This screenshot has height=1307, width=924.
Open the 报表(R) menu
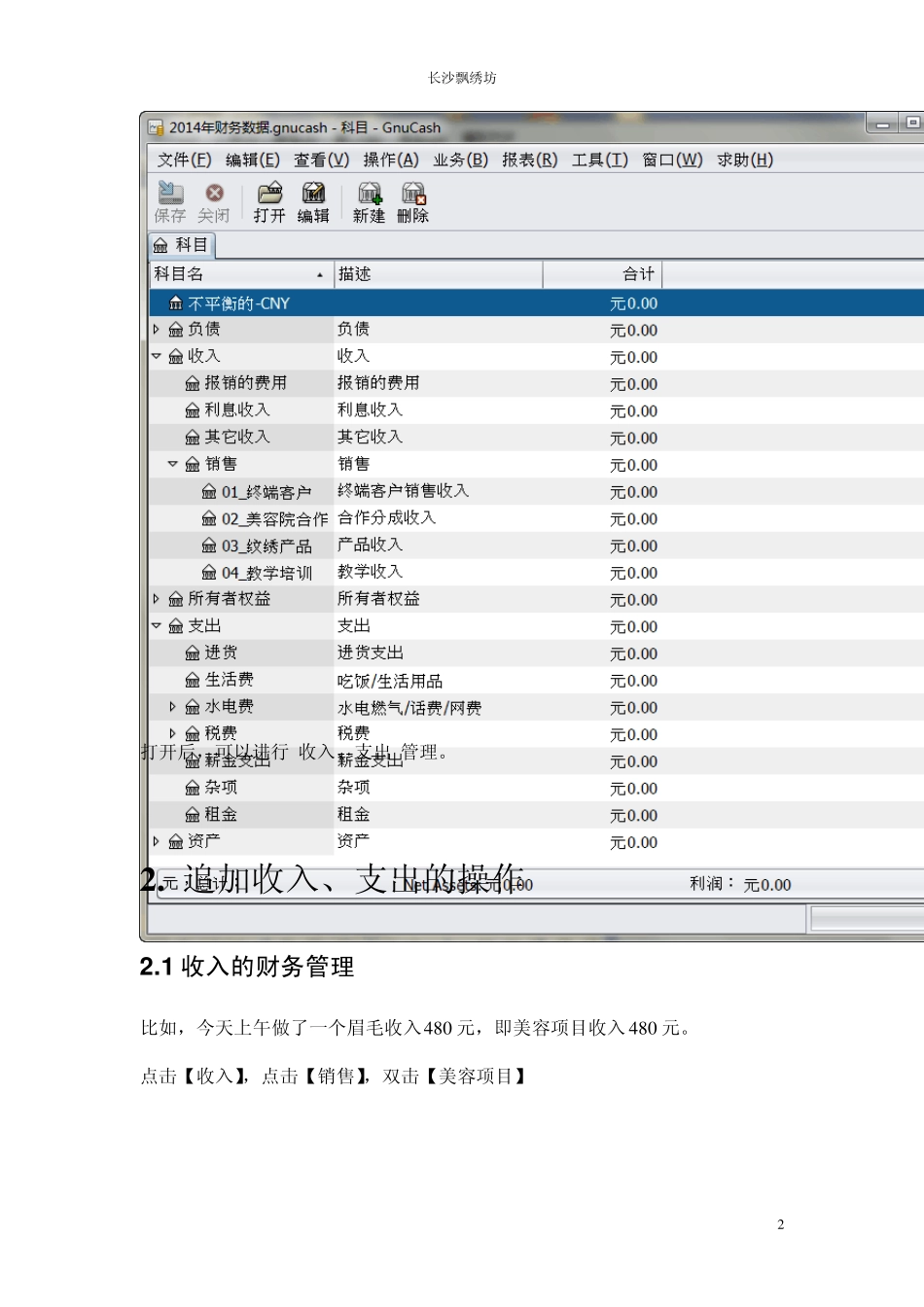[529, 159]
